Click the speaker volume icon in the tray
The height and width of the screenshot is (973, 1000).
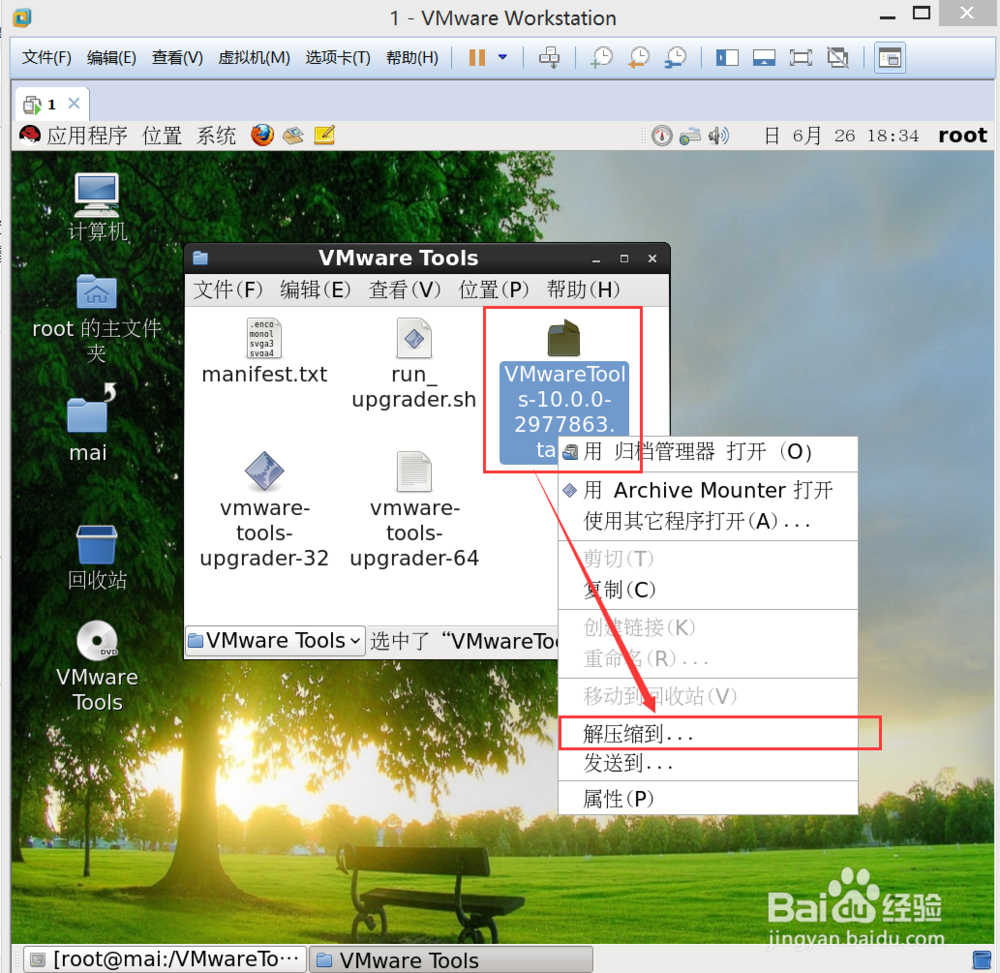pos(718,134)
